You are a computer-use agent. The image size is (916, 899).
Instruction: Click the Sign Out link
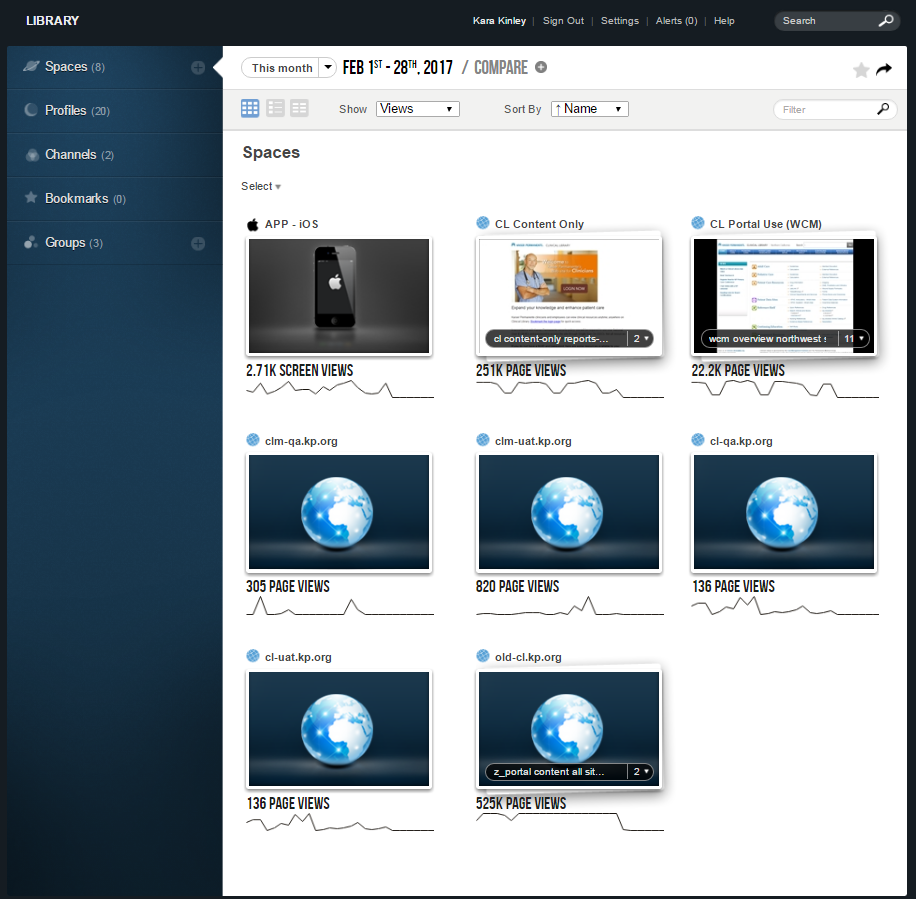pyautogui.click(x=563, y=21)
